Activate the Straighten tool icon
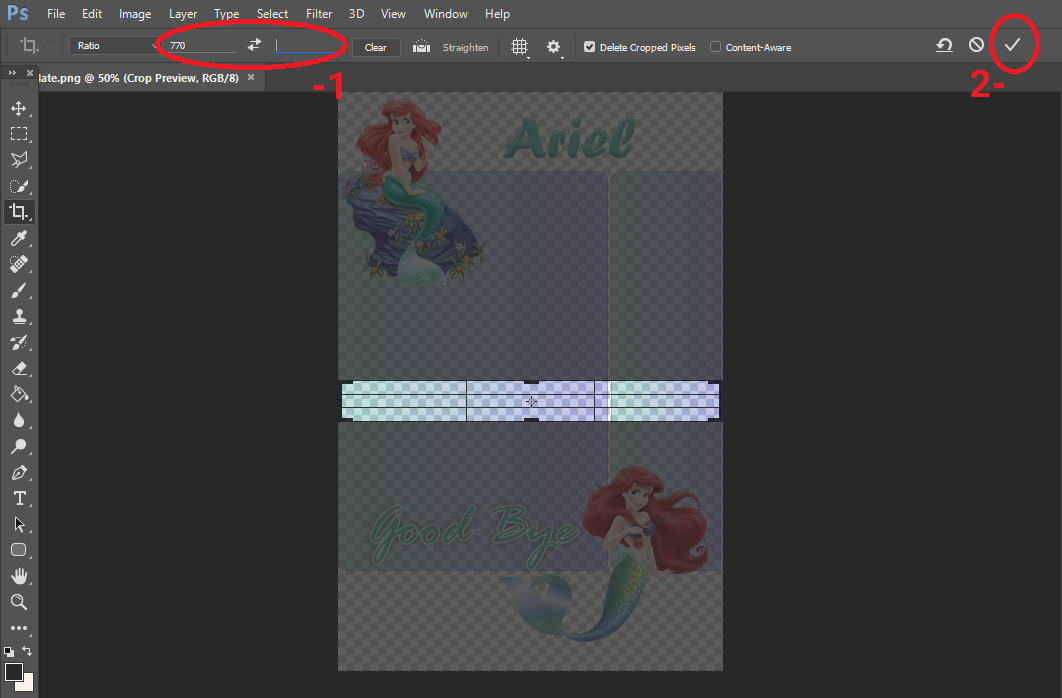The image size is (1062, 698). [x=421, y=47]
